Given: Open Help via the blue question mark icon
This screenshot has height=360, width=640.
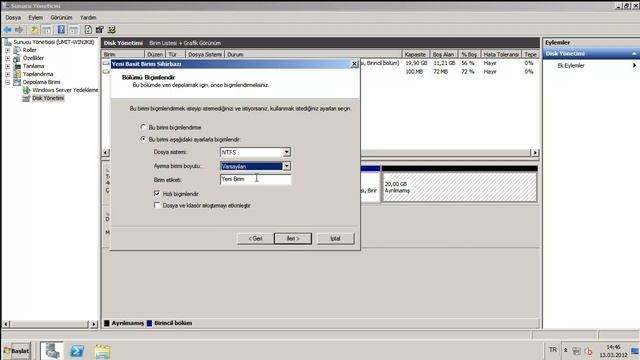Looking at the screenshot, I should point(61,30).
